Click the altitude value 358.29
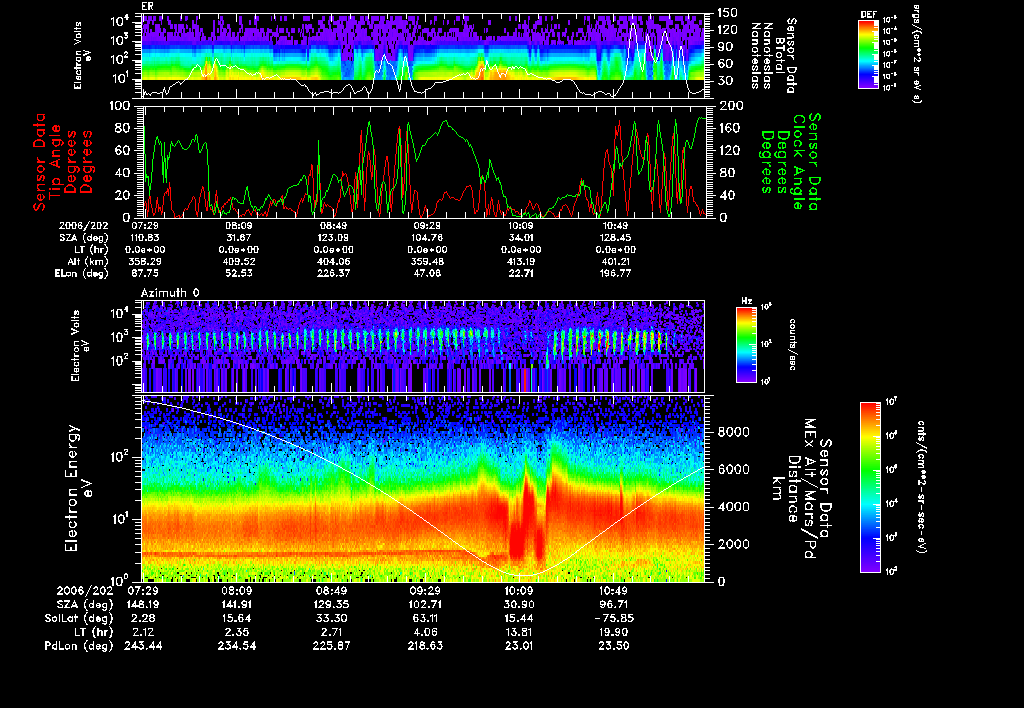The width and height of the screenshot is (1024, 708). click(x=145, y=261)
